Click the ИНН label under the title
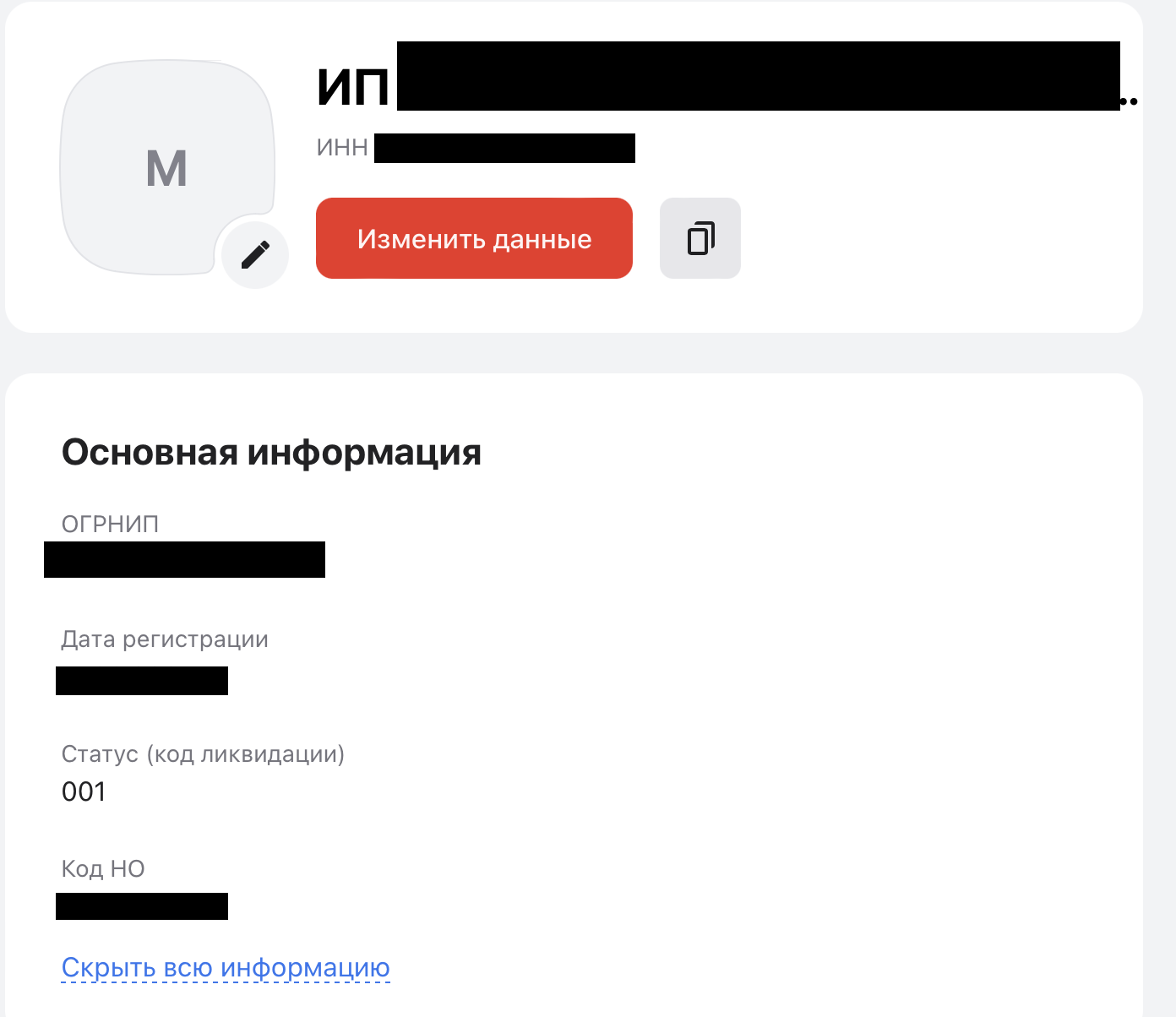The image size is (1176, 1017). click(x=342, y=148)
